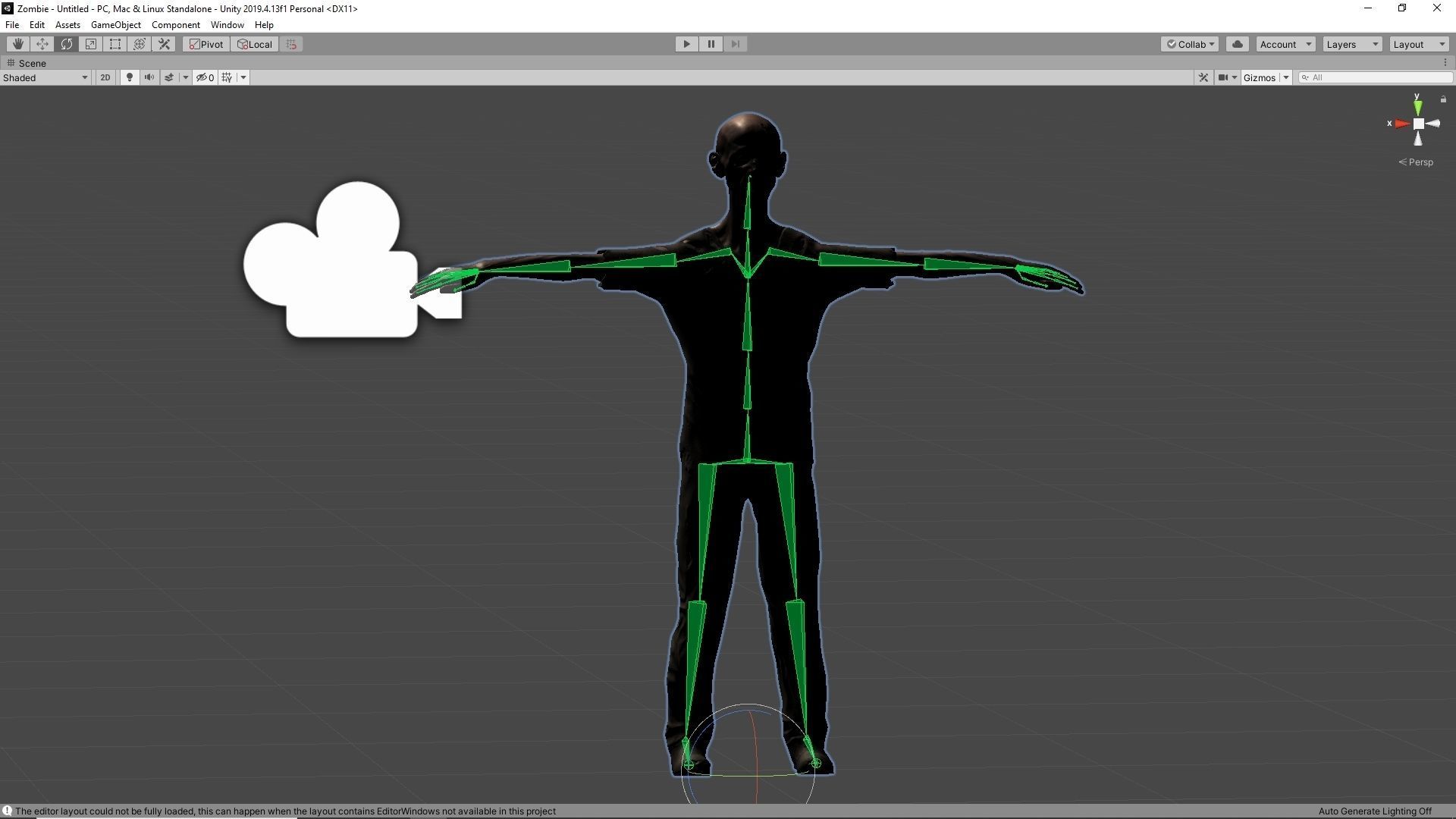Open the Layout dropdown
Screen dimensions: 1456x819
[1419, 44]
